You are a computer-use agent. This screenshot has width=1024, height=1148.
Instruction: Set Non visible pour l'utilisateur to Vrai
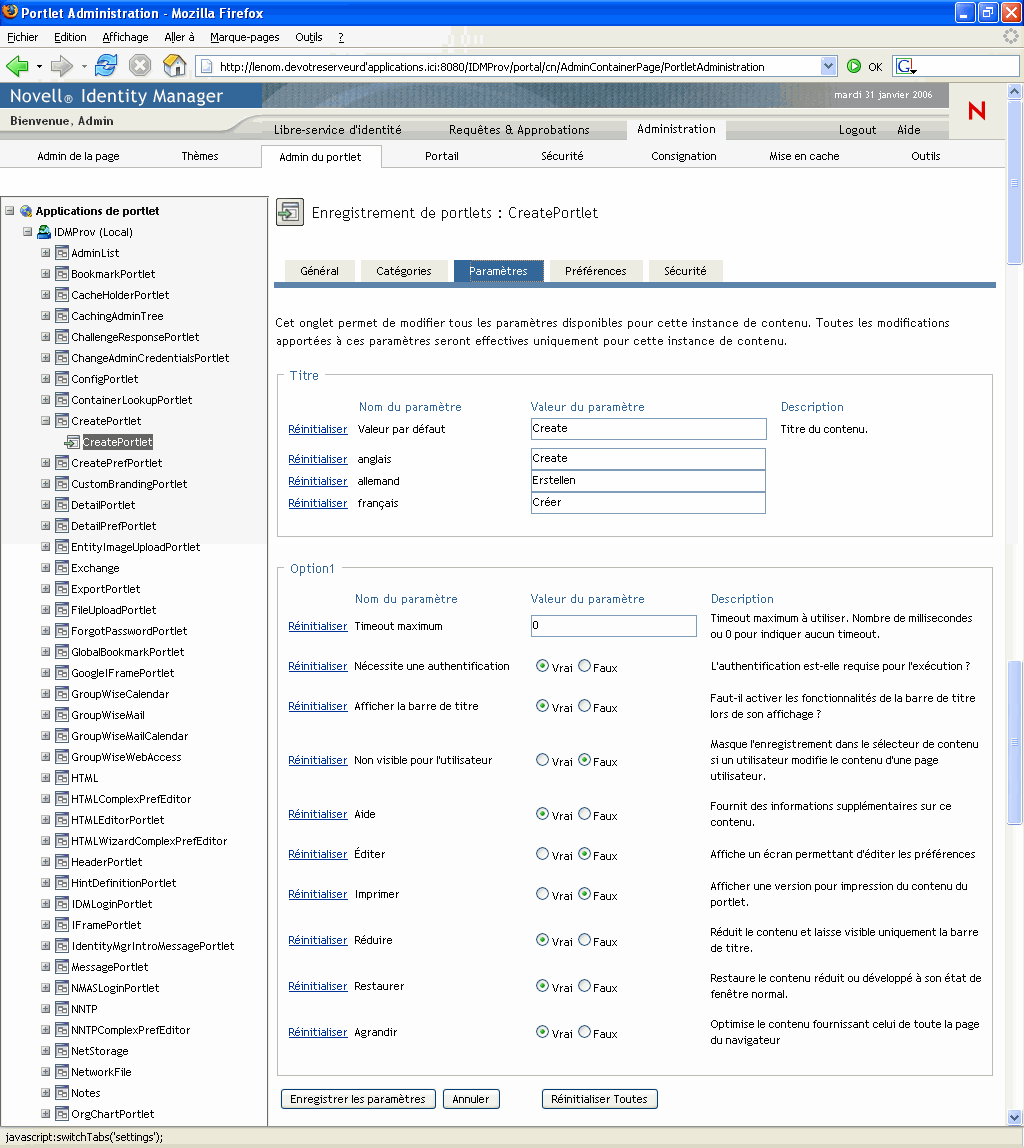pos(542,760)
